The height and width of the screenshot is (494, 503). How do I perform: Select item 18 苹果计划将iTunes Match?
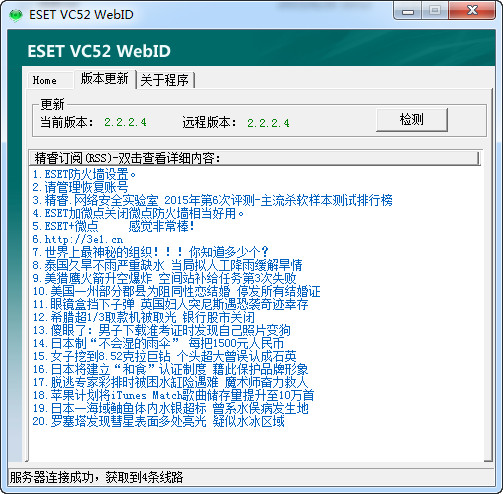[x=173, y=395]
